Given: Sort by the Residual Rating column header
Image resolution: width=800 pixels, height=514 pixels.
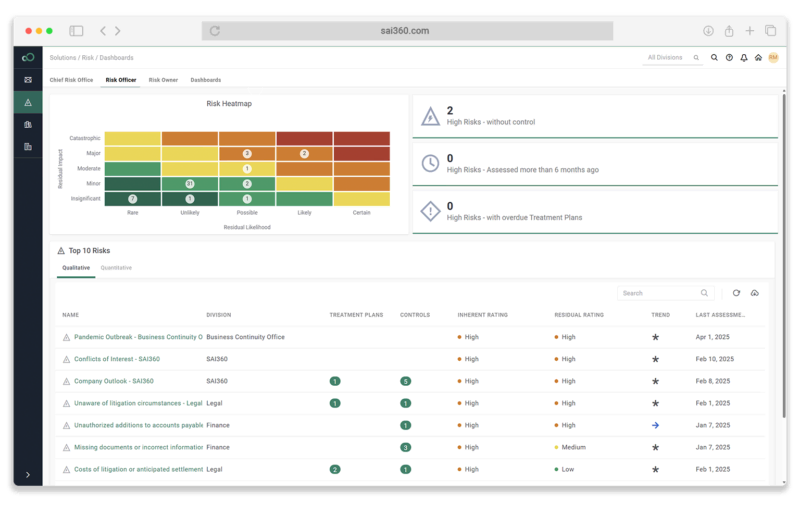Looking at the screenshot, I should click(x=579, y=315).
